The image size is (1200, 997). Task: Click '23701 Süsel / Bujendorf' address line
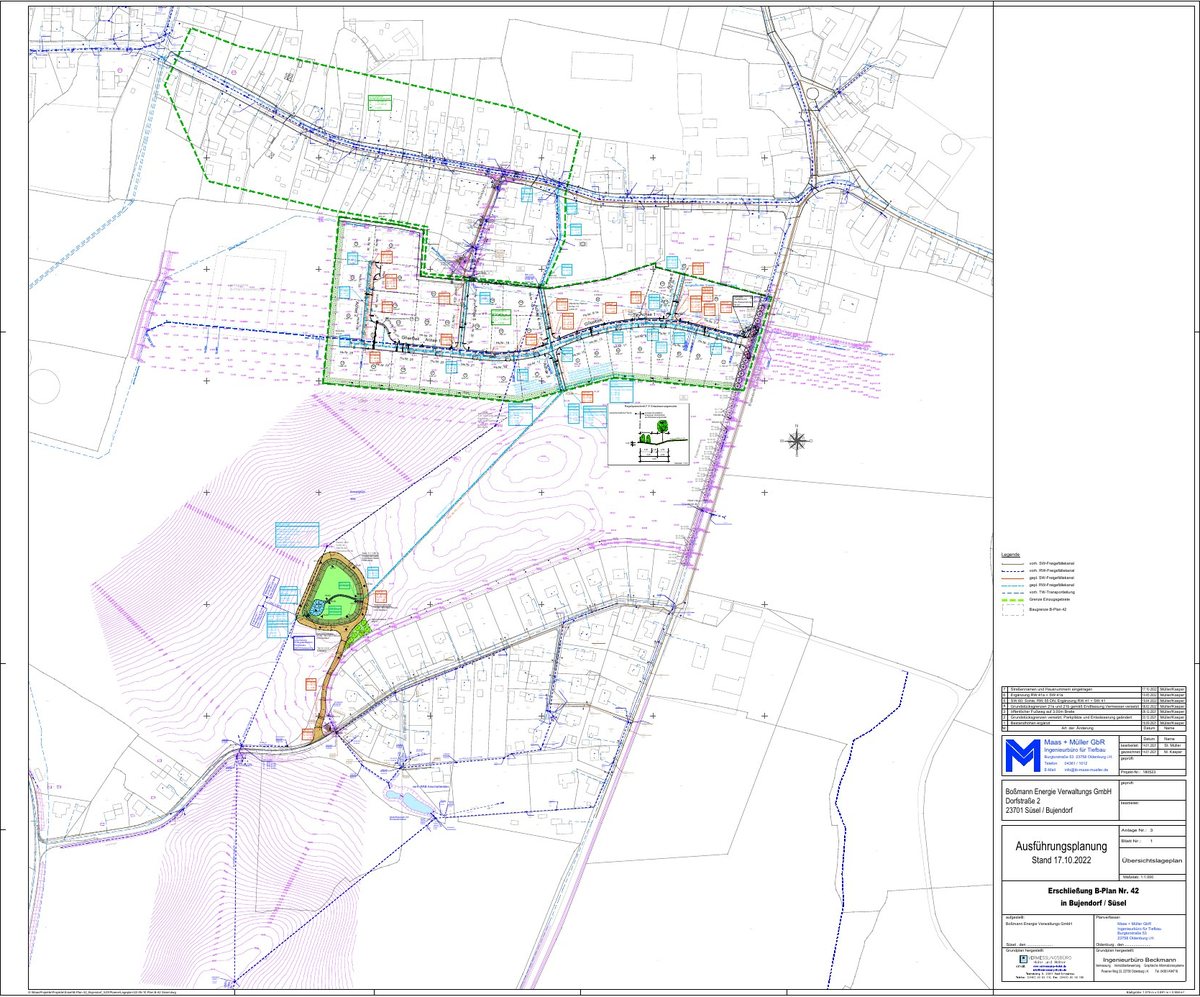[1039, 810]
